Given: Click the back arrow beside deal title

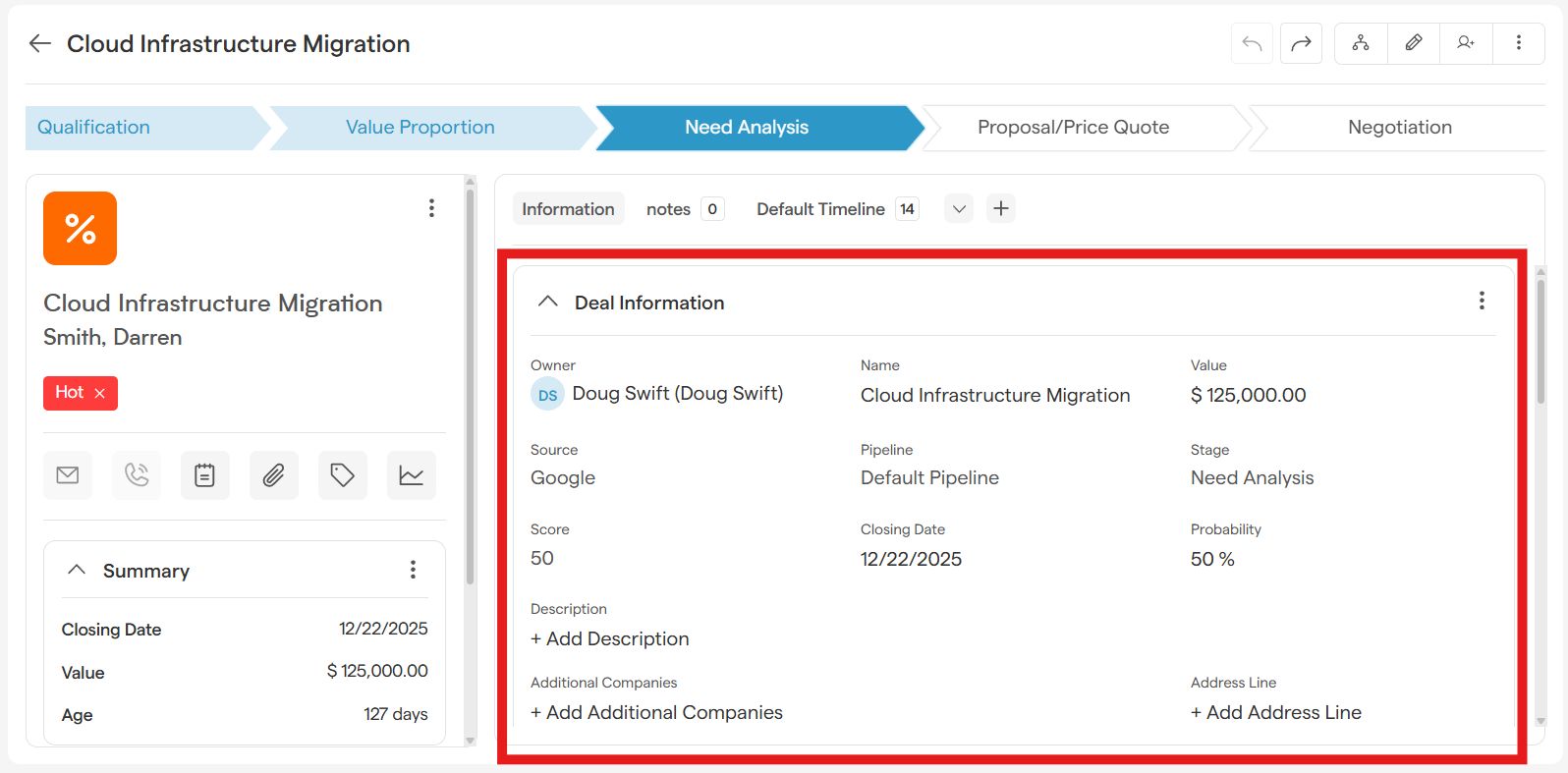Looking at the screenshot, I should tap(39, 43).
